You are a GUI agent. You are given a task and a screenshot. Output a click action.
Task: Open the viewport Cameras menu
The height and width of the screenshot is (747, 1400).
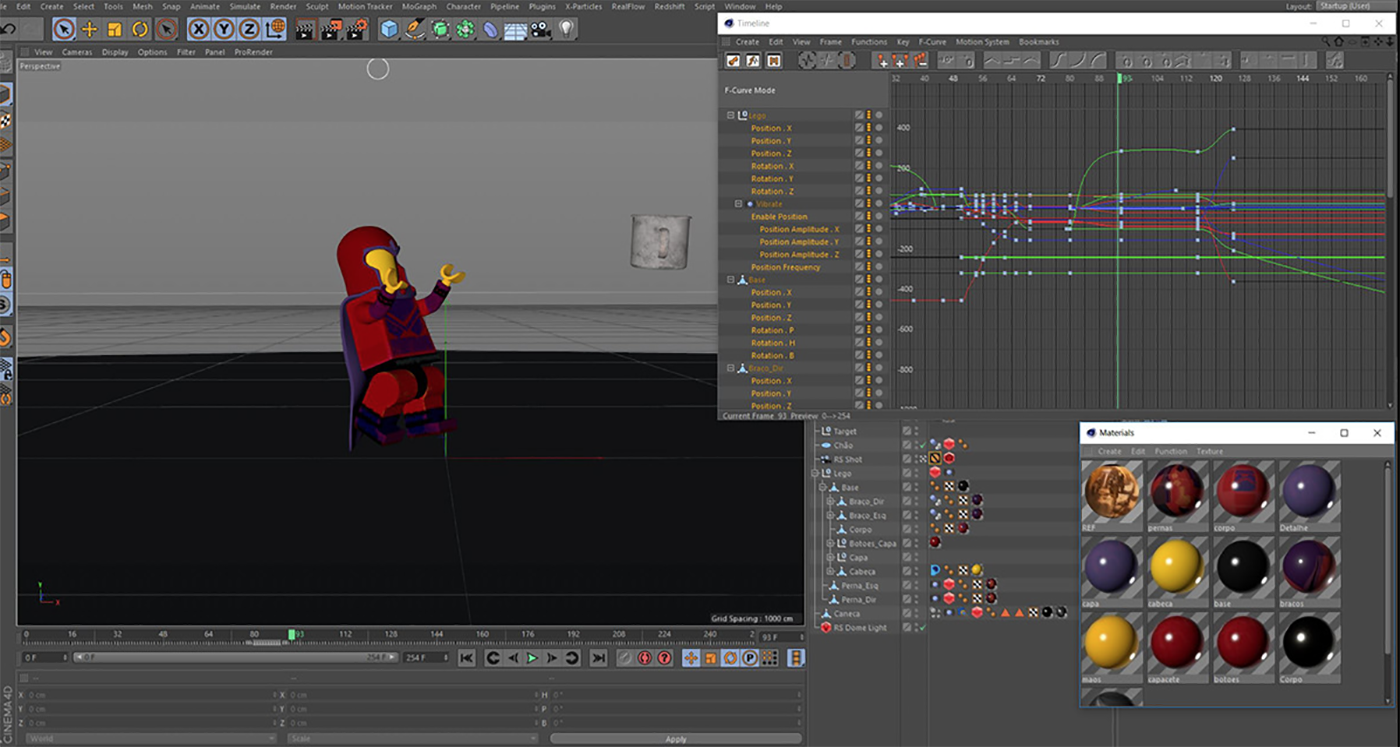[x=77, y=52]
